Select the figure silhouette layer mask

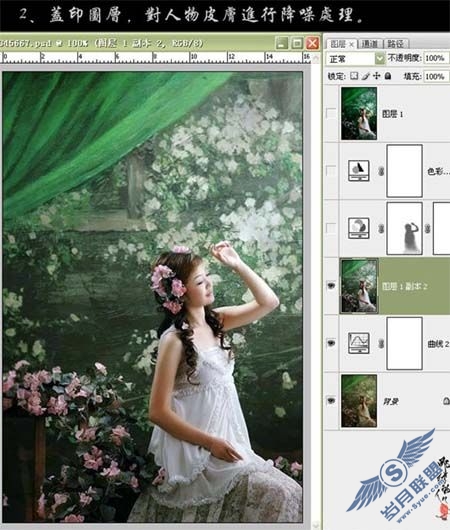click(404, 228)
